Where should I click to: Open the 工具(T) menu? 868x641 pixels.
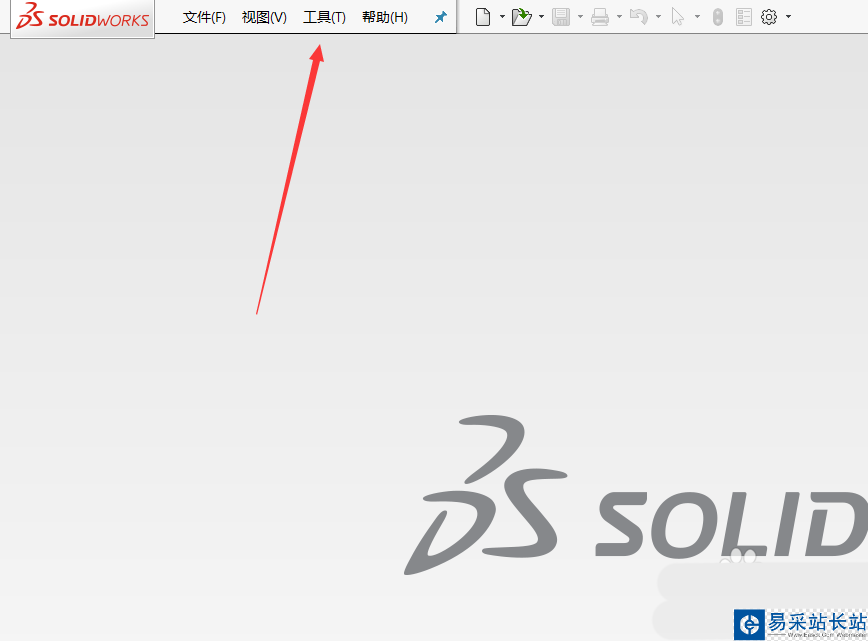pyautogui.click(x=324, y=17)
